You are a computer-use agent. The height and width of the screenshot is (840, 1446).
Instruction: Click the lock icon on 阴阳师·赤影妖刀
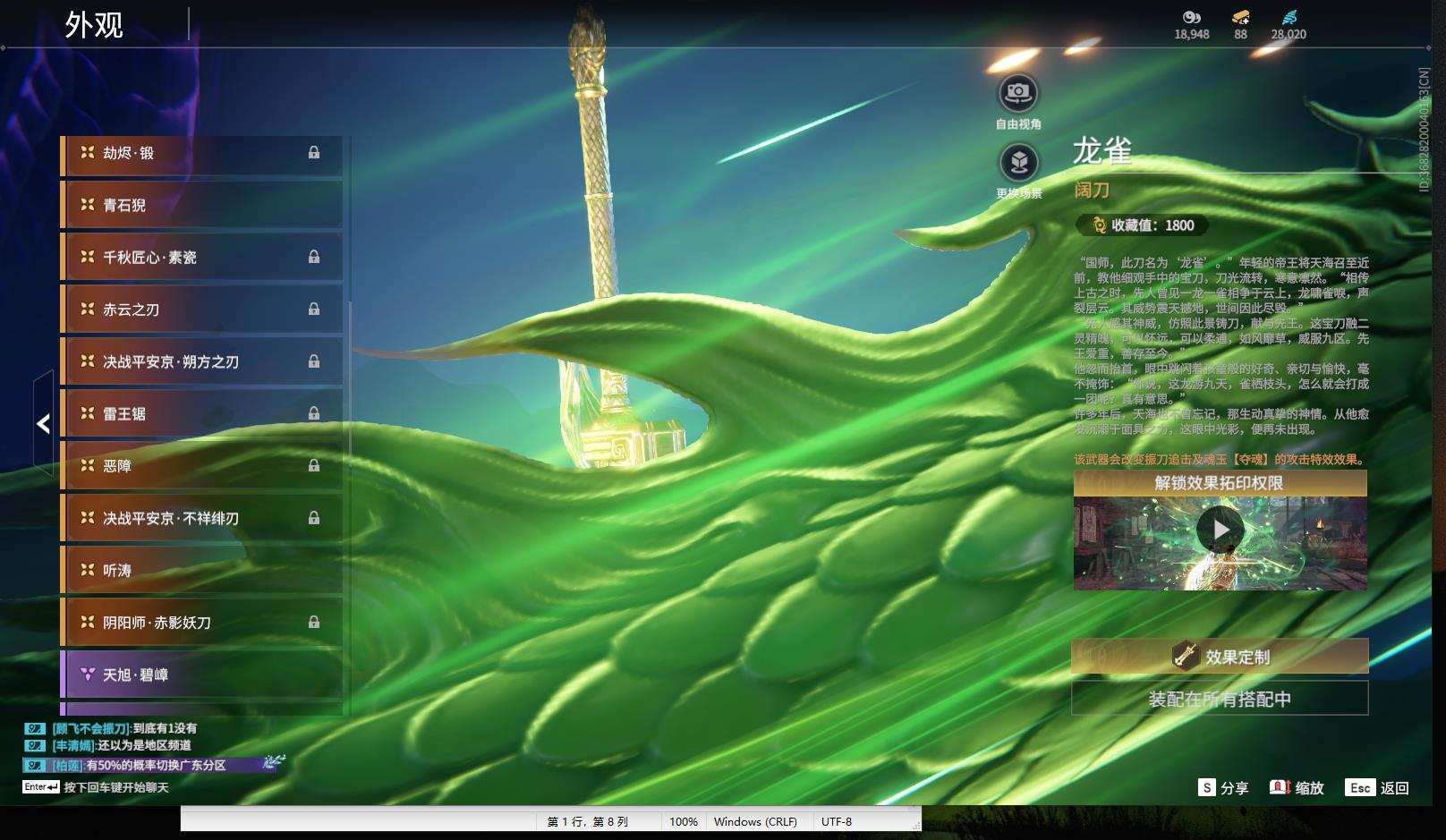point(314,622)
